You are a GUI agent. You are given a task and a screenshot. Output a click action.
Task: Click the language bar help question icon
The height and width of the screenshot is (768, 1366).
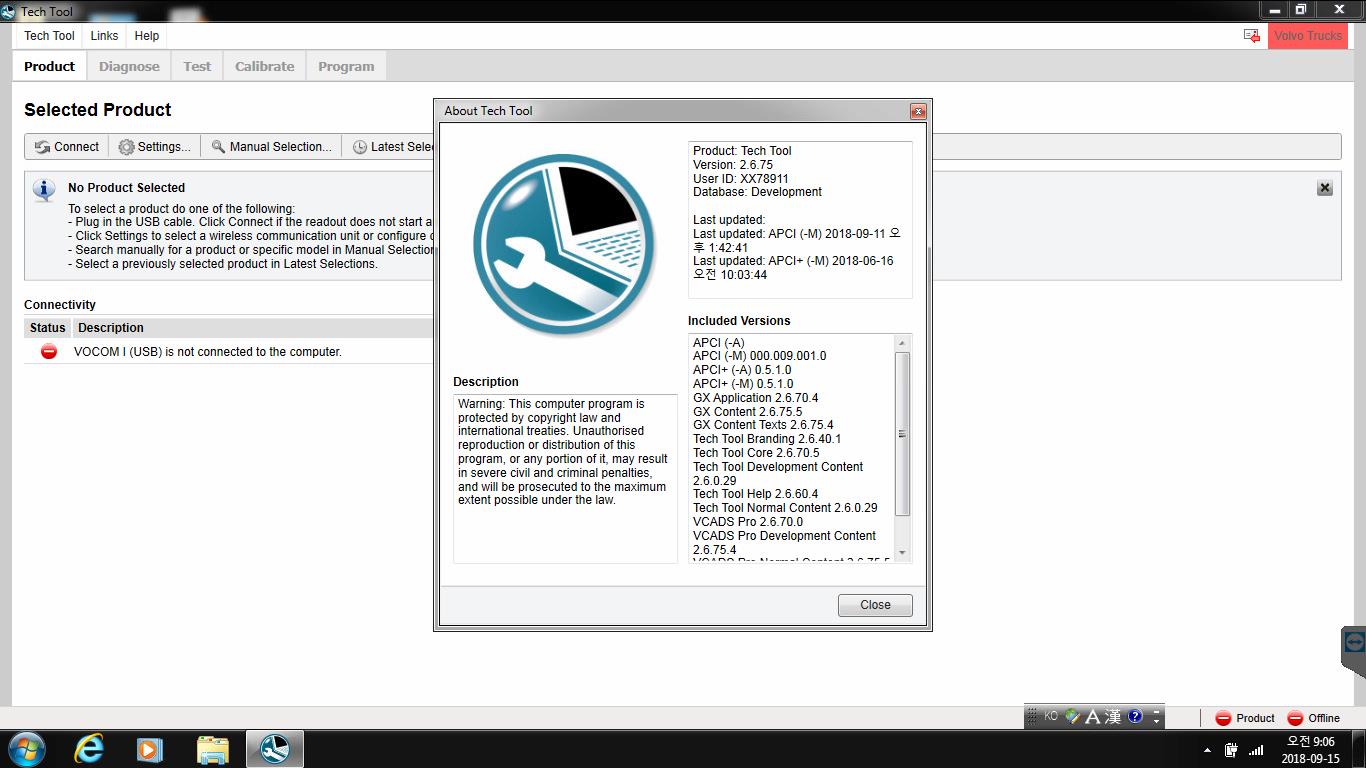tap(1135, 716)
